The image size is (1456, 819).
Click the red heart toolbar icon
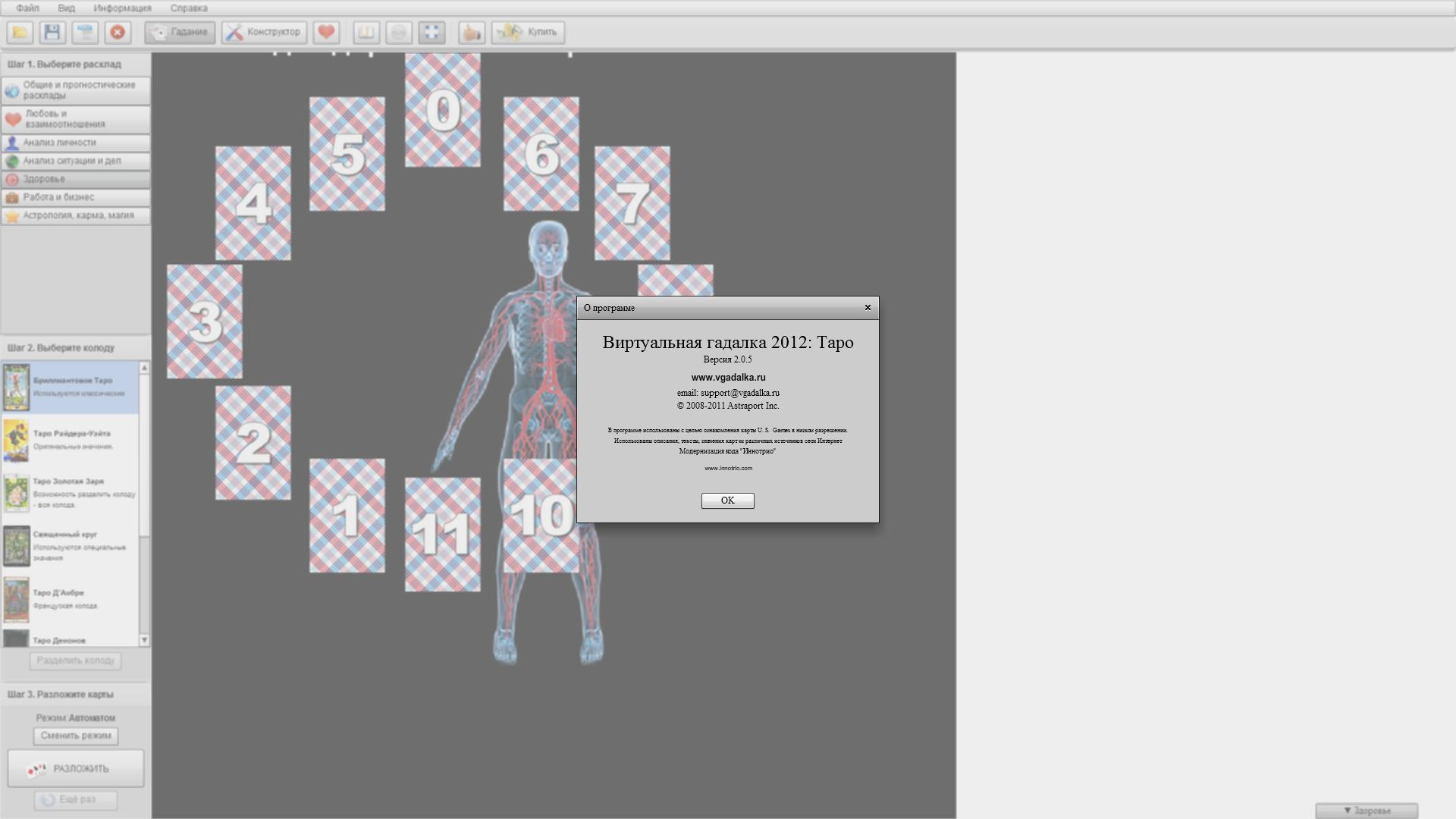point(326,32)
